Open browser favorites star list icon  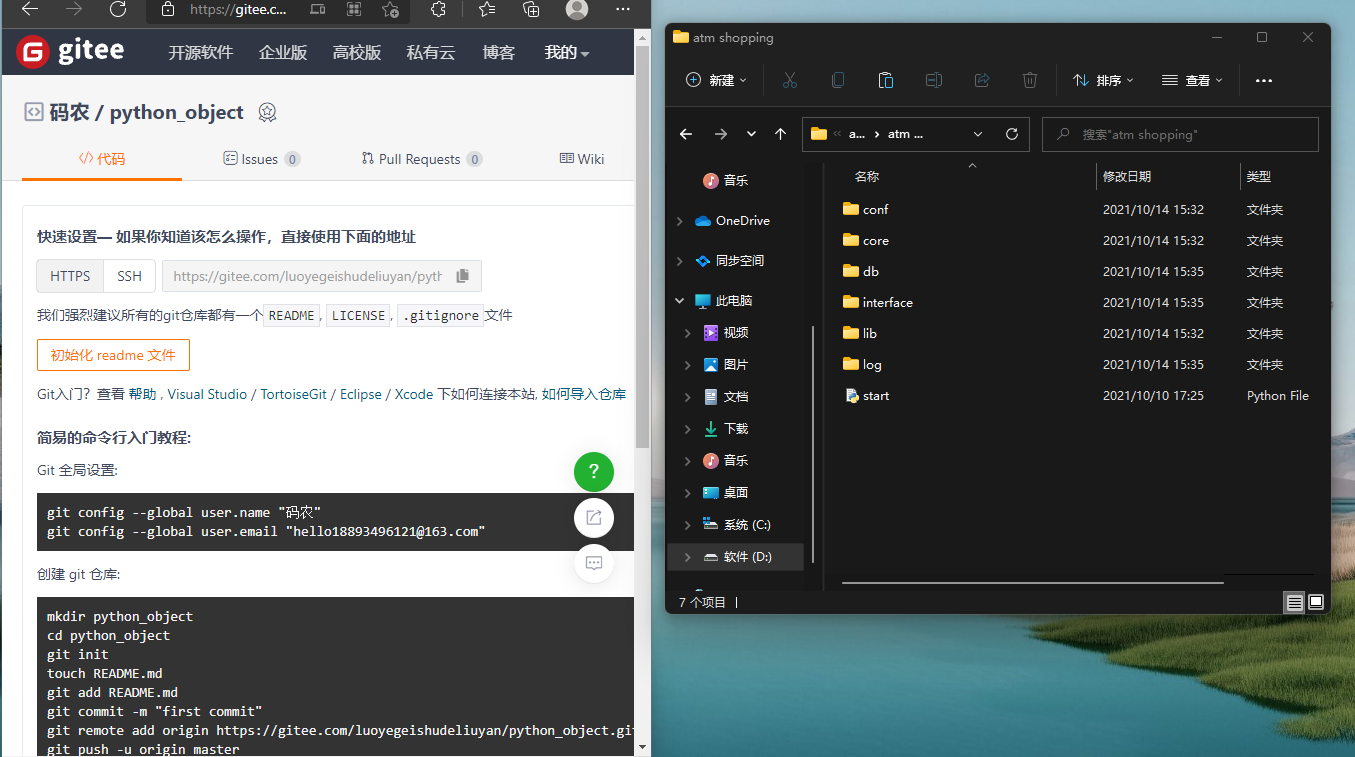tap(487, 9)
